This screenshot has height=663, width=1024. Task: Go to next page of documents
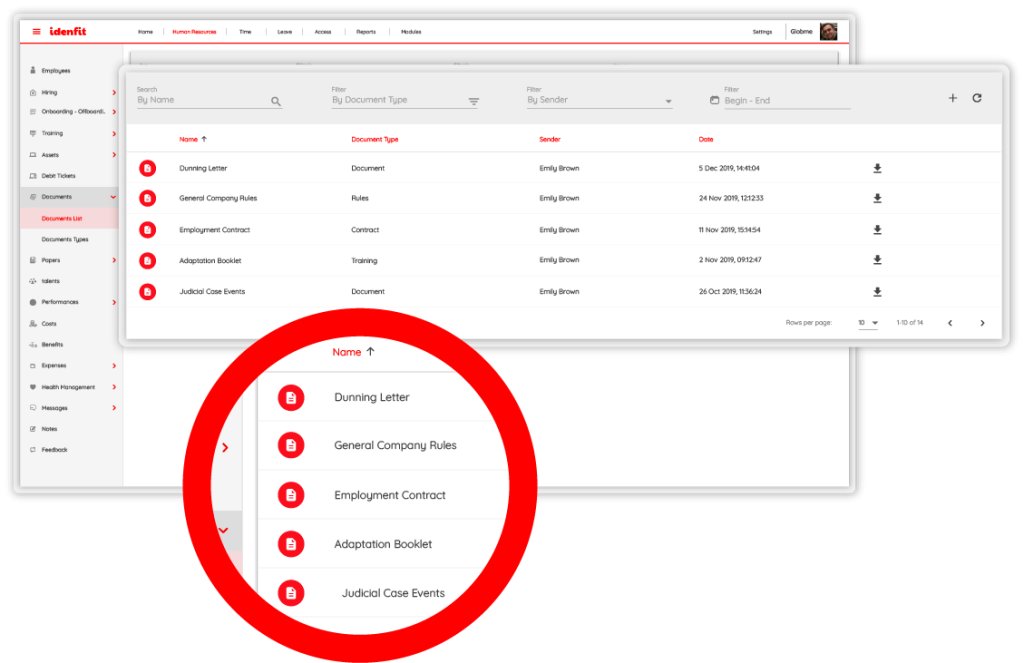[x=982, y=323]
